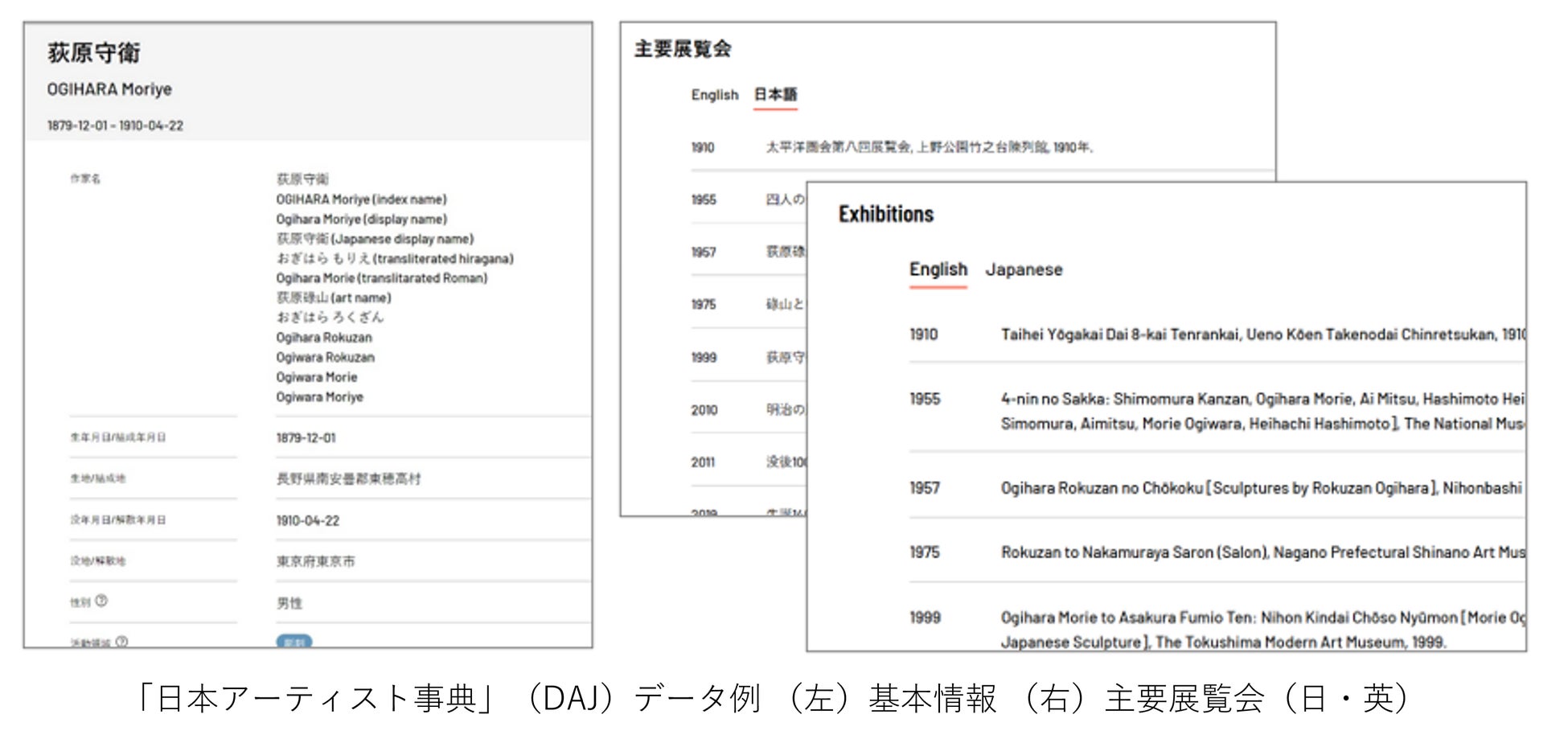Screen dimensions: 1568x739
Task: Click the year 1910 in the 主要展覧会 list
Action: coord(703,147)
